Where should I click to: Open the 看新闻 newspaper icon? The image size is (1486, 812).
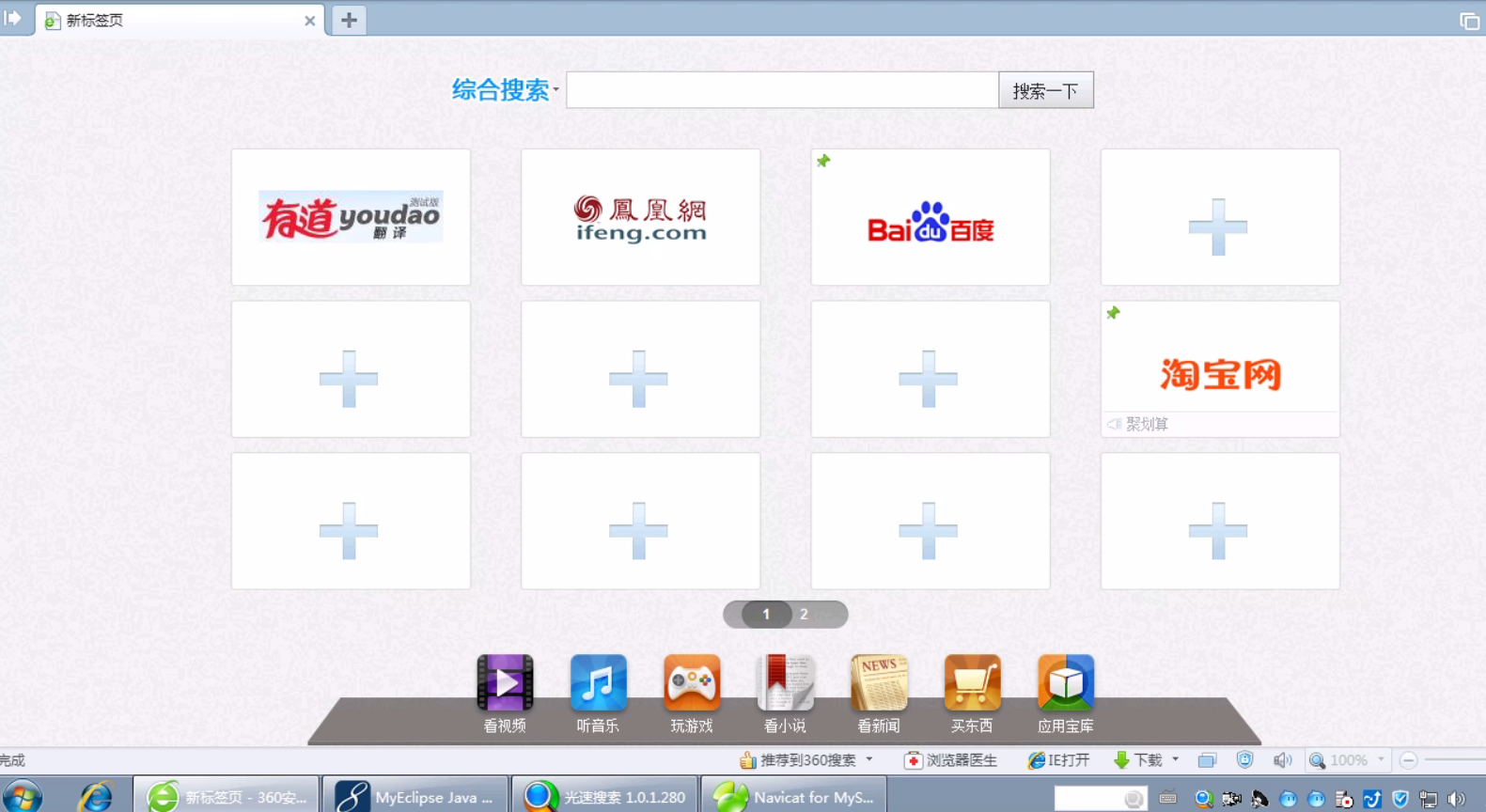pos(879,682)
